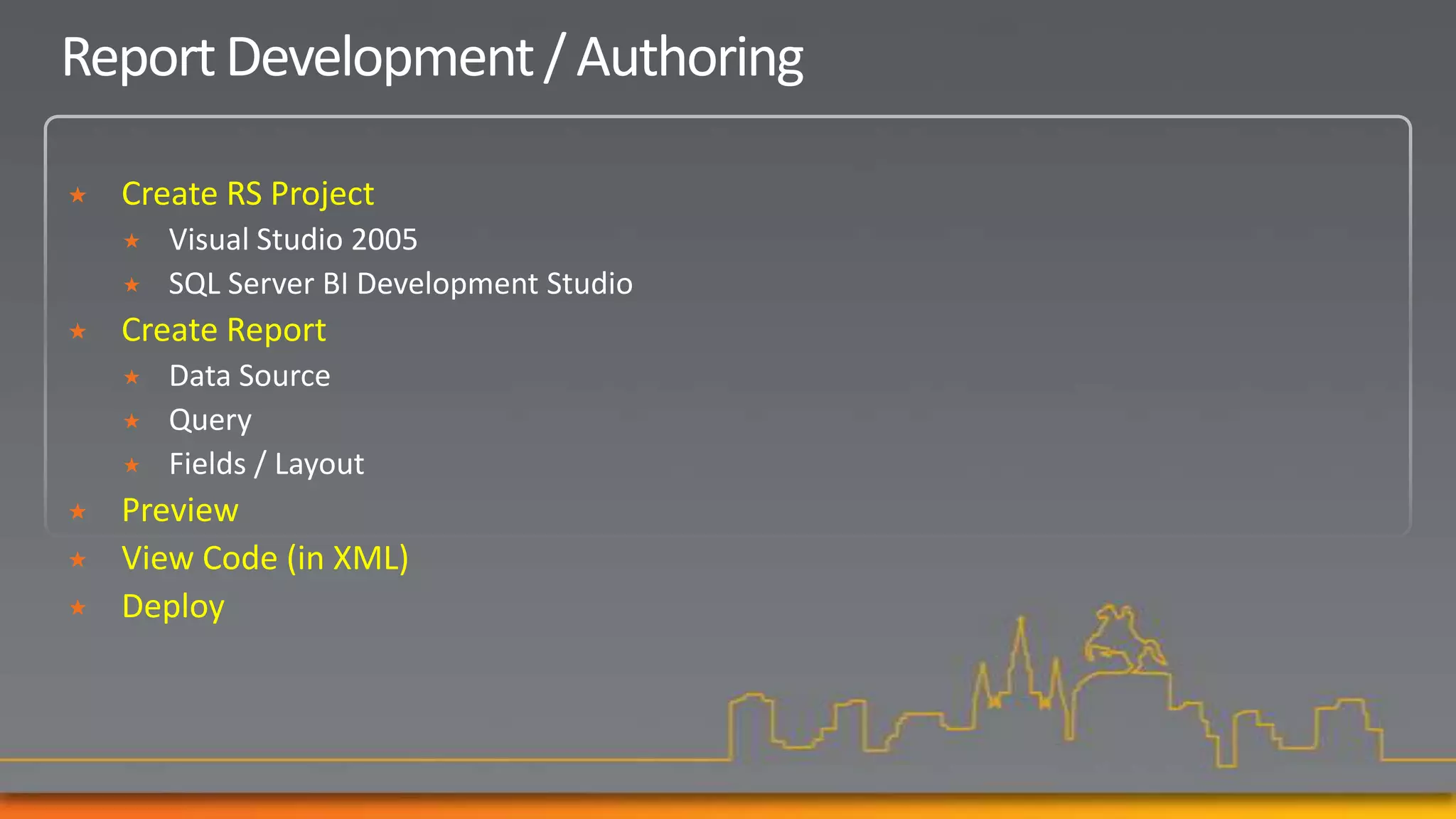
Task: Click the star bullet beside 'Preview'
Action: [x=78, y=511]
